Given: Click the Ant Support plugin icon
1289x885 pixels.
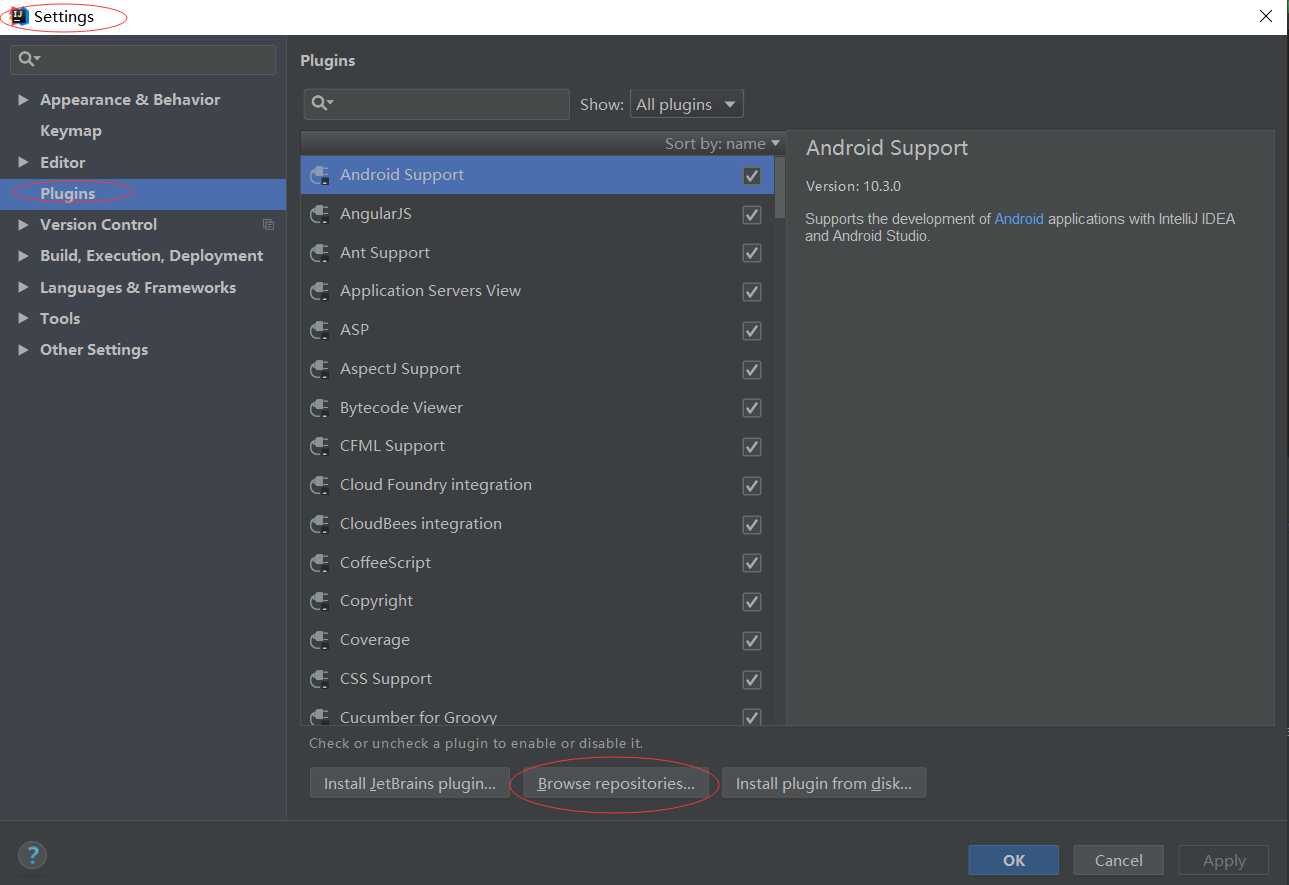Looking at the screenshot, I should [x=320, y=253].
